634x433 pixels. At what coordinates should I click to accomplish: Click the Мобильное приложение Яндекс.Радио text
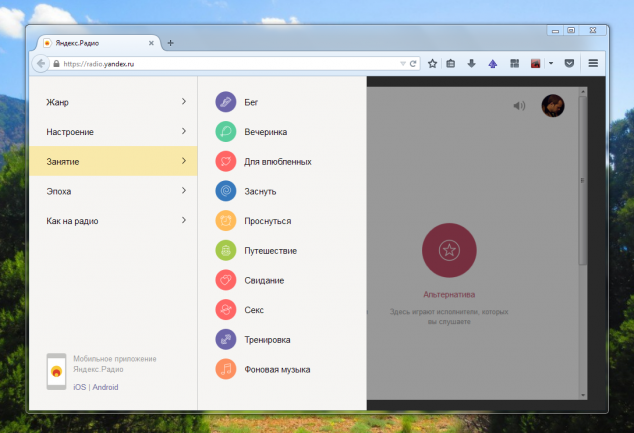click(115, 364)
